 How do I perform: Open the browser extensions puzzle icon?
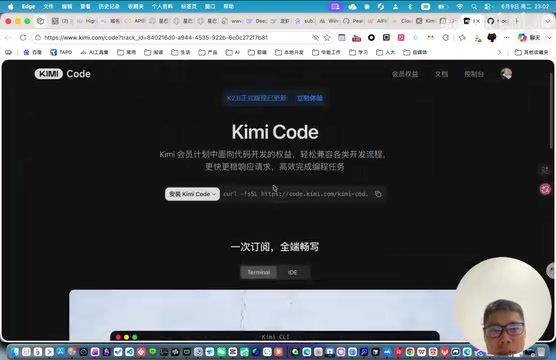[x=446, y=38]
